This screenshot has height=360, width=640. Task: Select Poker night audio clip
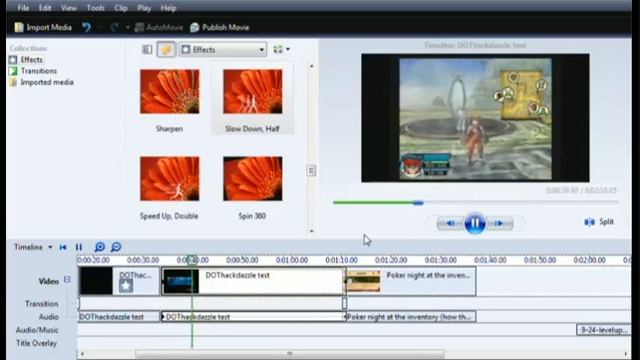[x=411, y=317]
